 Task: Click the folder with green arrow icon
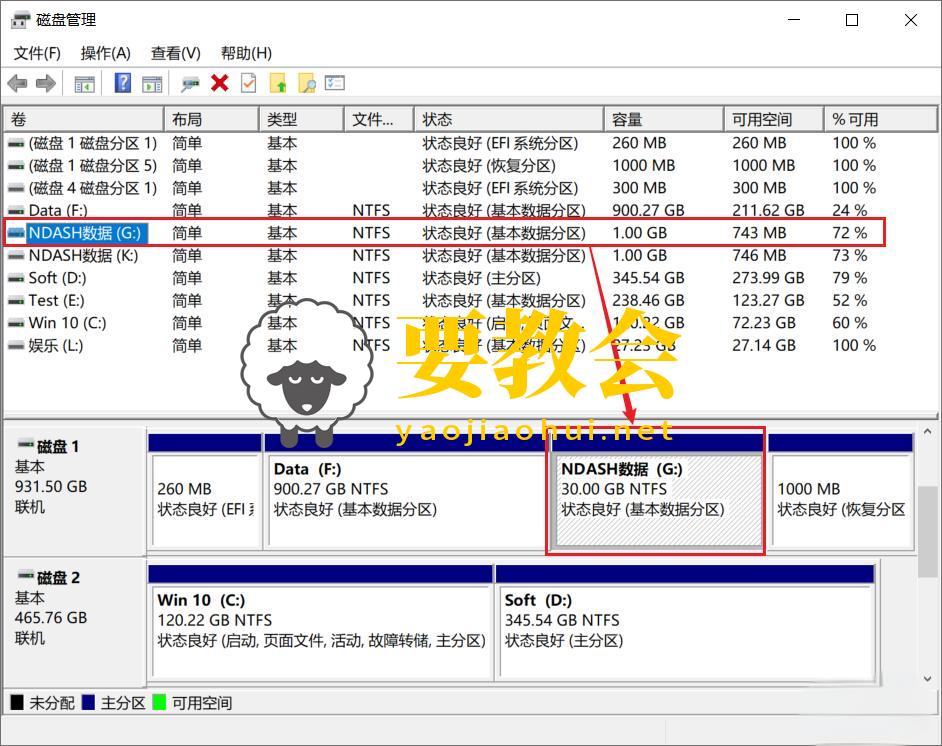[x=278, y=83]
